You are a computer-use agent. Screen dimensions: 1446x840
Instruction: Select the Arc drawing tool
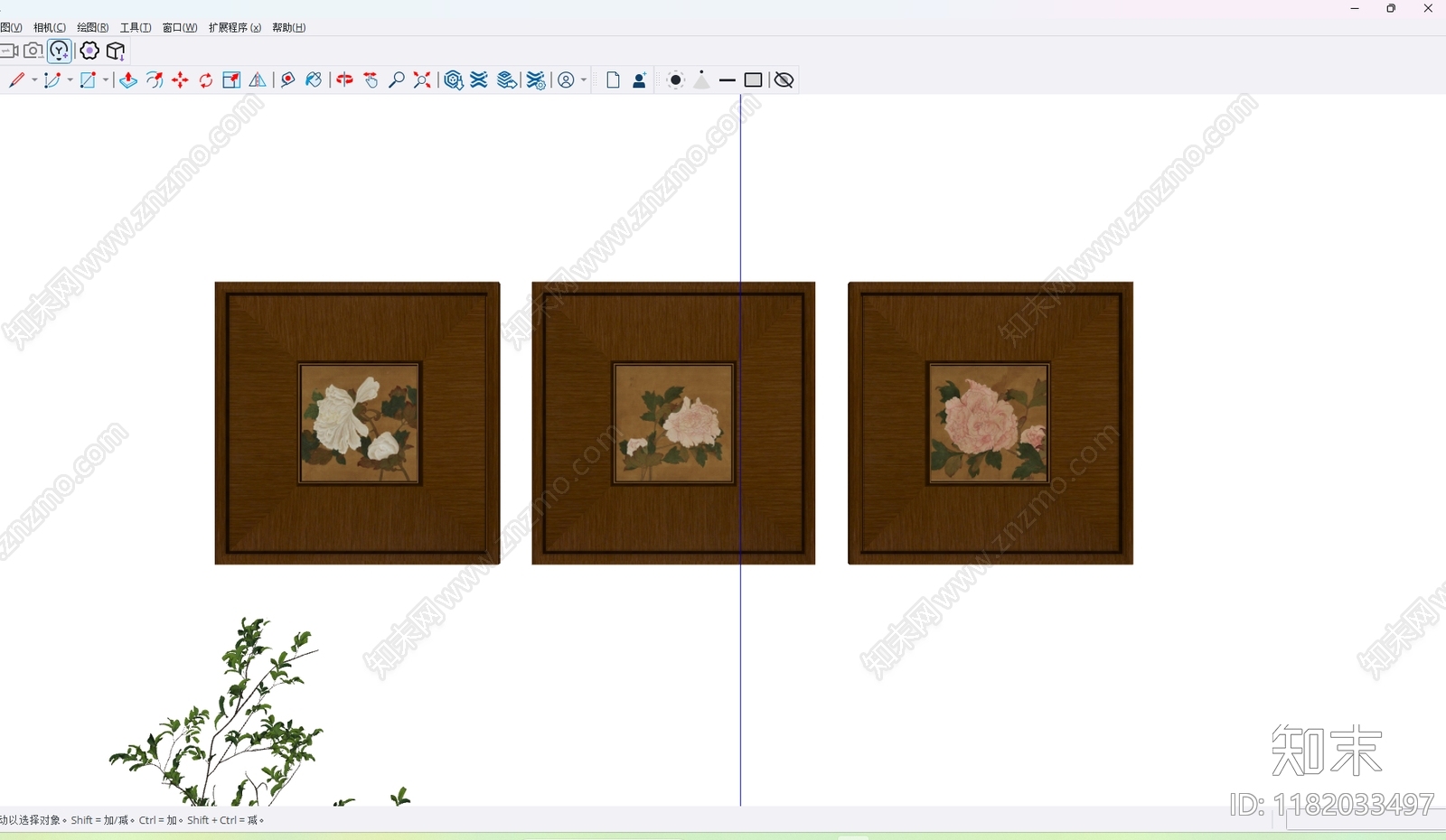tap(52, 80)
